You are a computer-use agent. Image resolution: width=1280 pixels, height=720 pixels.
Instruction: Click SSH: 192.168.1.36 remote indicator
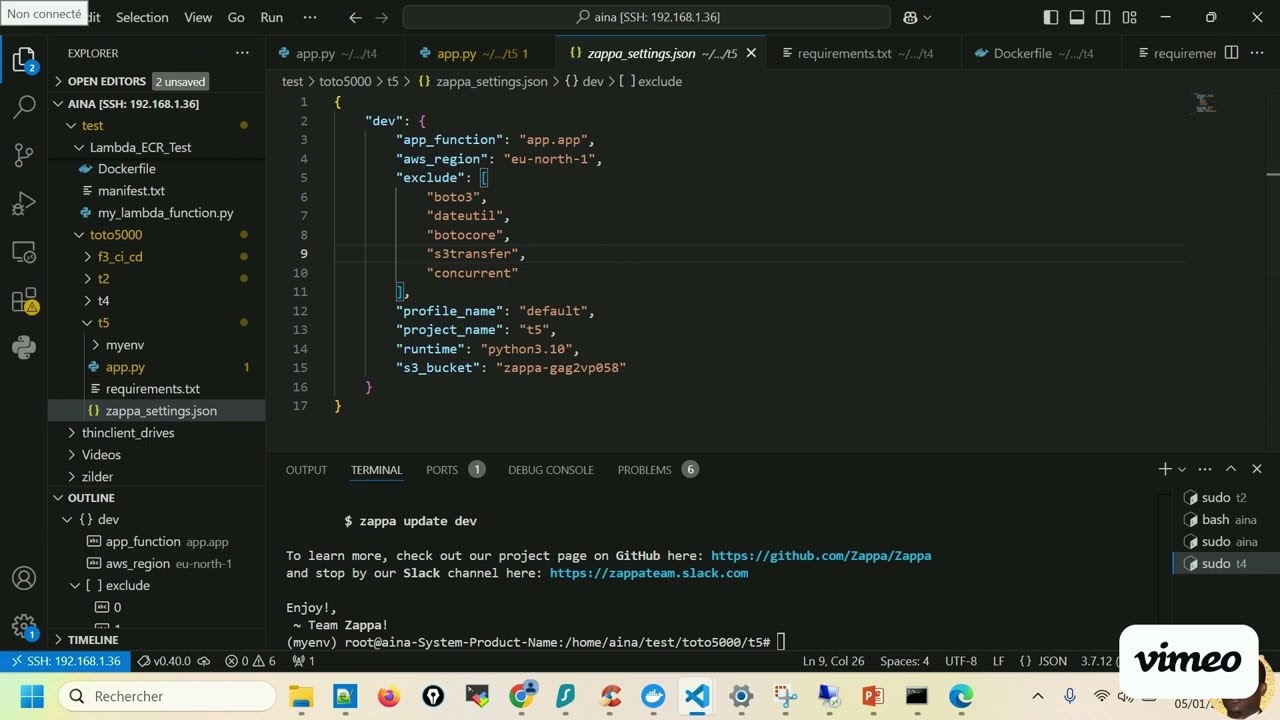pyautogui.click(x=64, y=661)
